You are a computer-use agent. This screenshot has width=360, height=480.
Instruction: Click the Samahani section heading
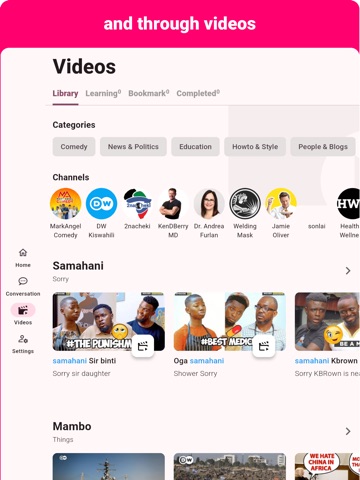click(78, 266)
